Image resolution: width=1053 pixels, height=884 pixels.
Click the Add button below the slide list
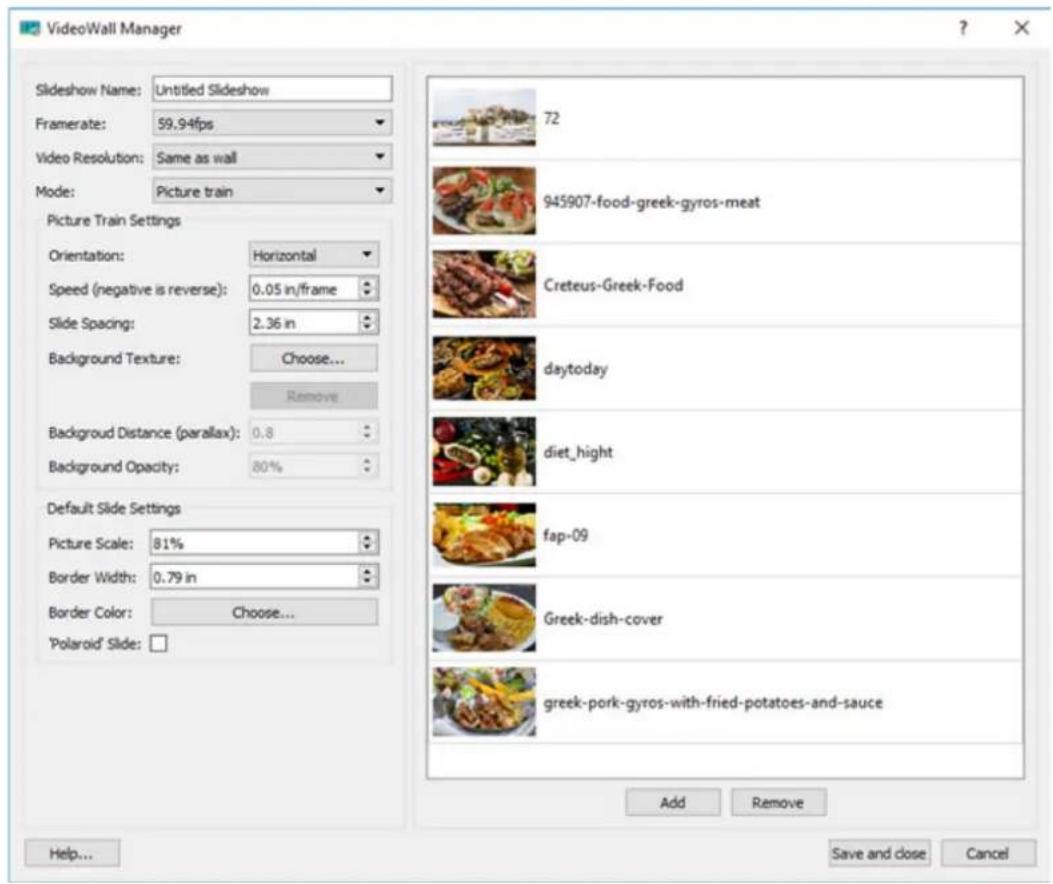point(672,802)
